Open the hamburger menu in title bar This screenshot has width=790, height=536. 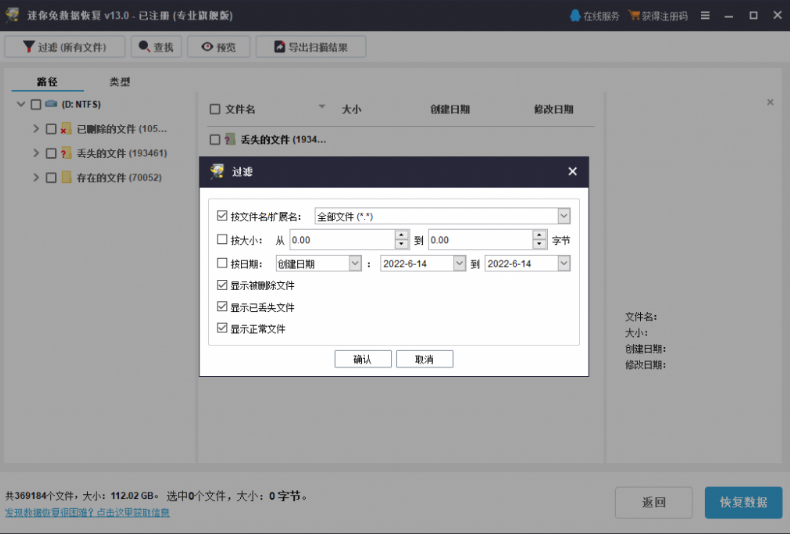[705, 16]
